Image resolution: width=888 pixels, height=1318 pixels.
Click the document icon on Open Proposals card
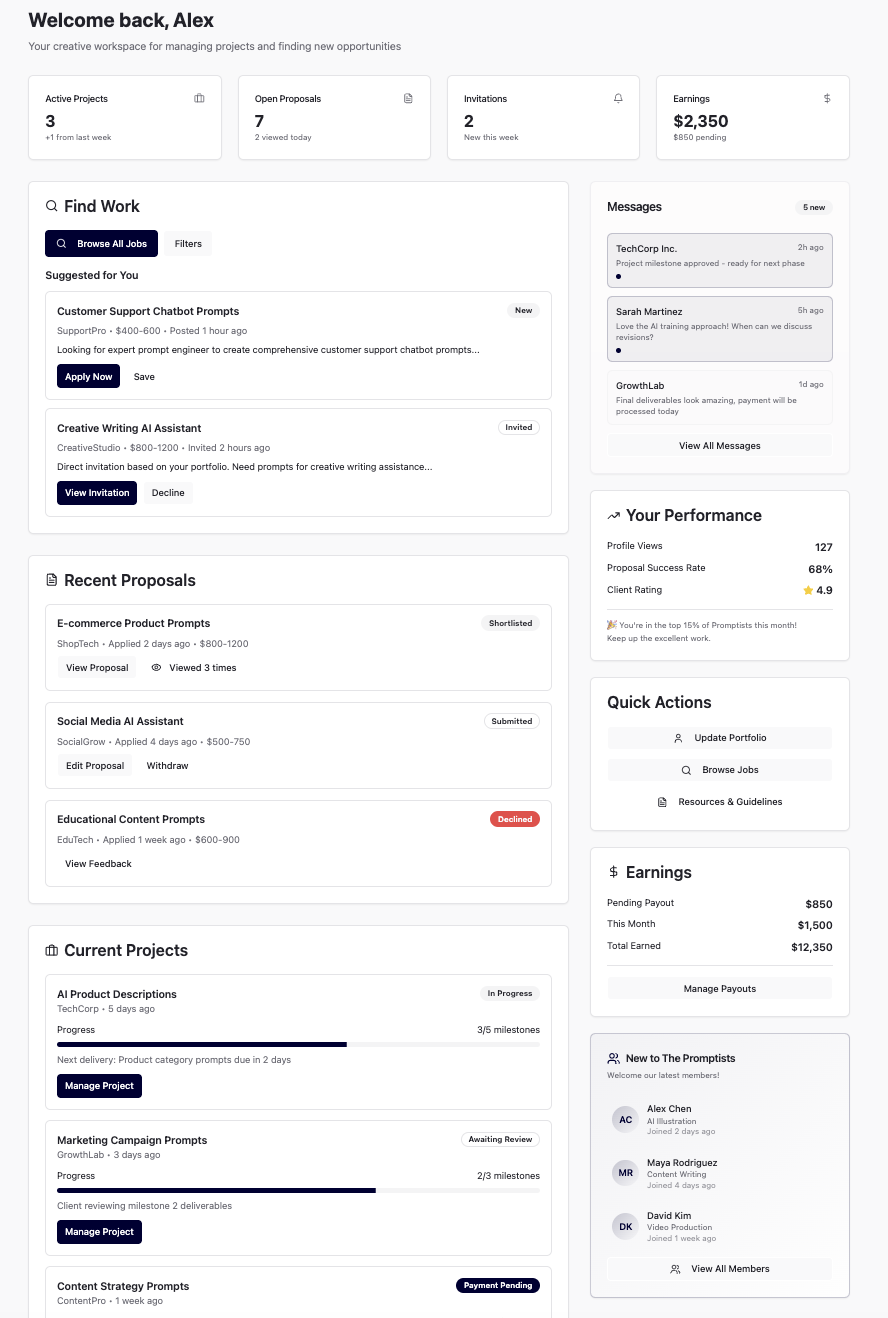[408, 98]
